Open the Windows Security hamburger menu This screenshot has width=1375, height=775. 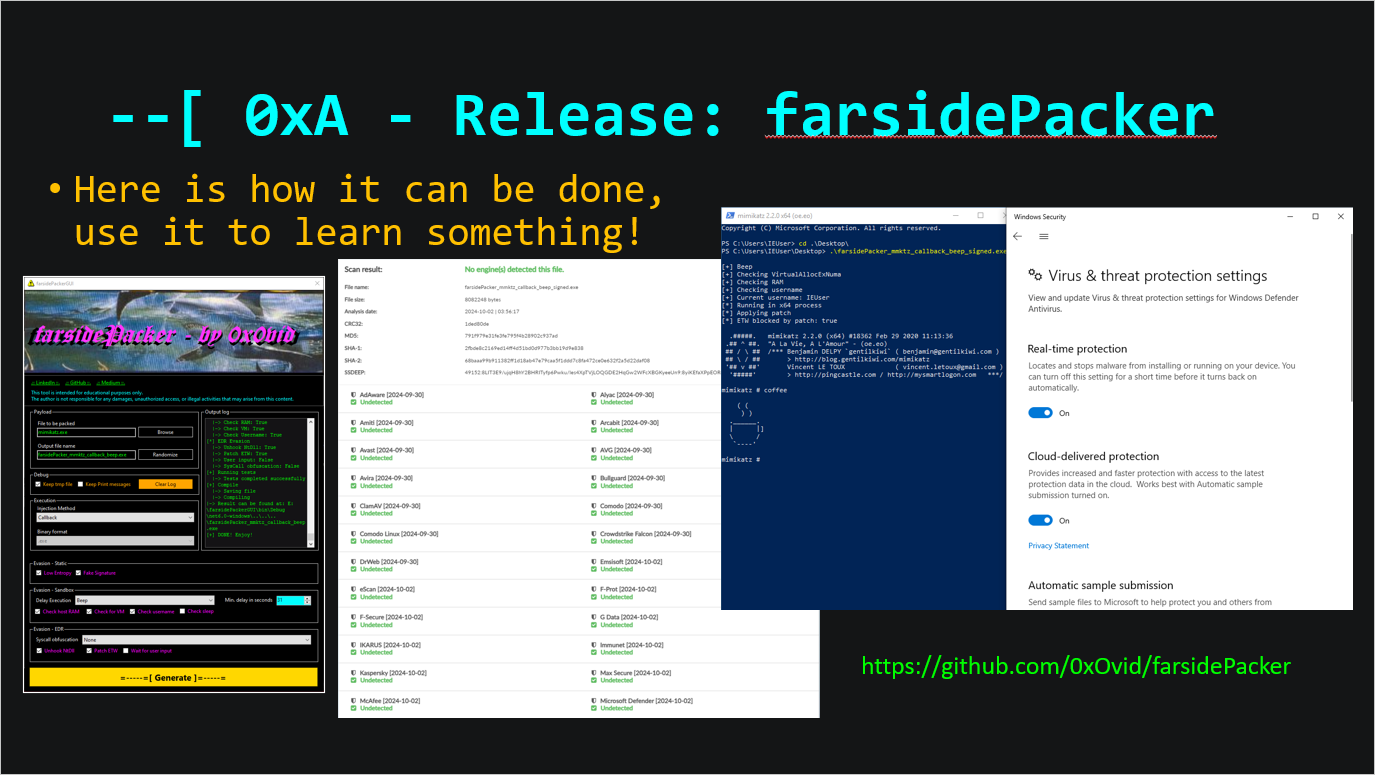(1044, 237)
